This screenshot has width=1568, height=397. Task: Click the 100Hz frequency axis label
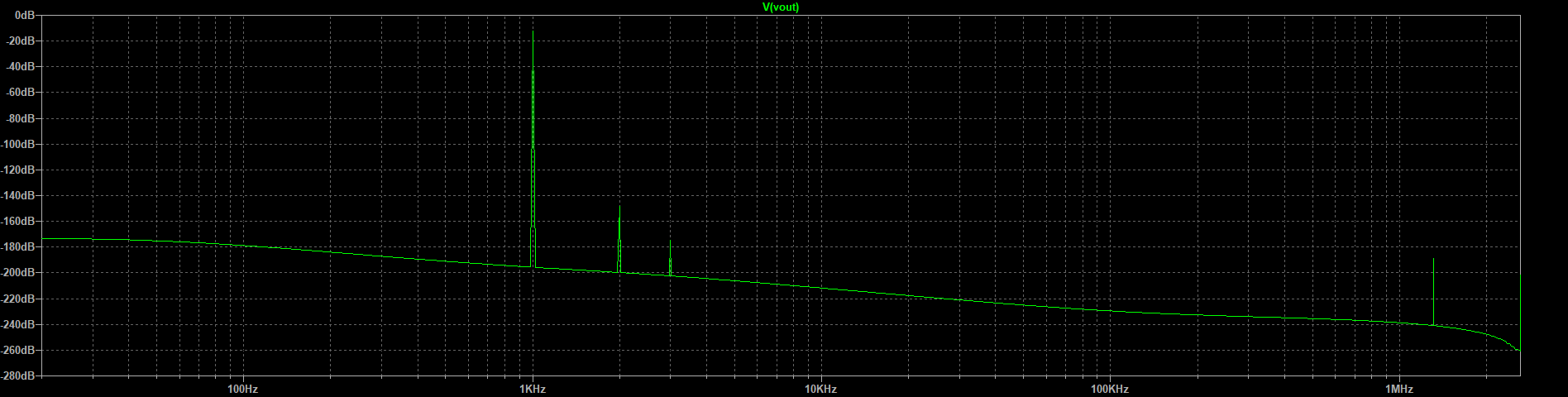[x=242, y=389]
